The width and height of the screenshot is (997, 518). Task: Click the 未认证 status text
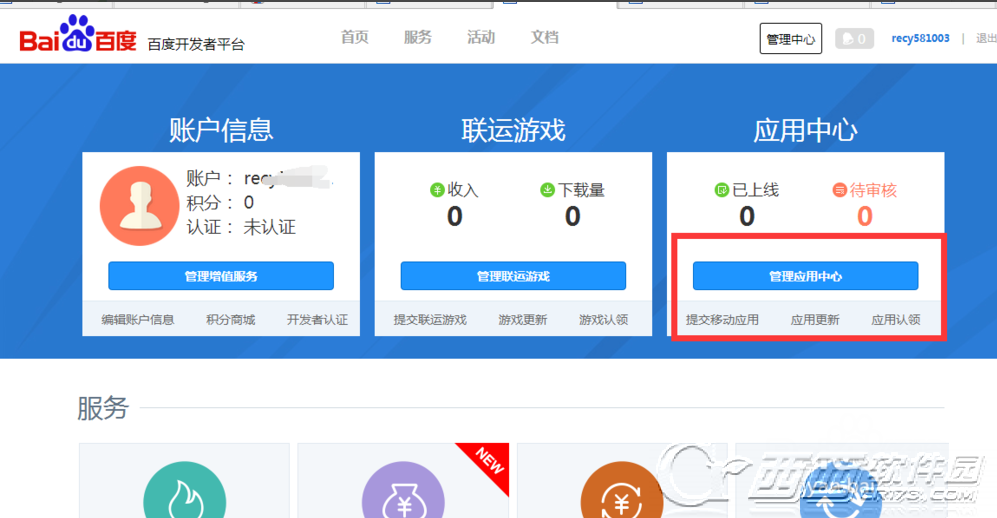point(270,227)
